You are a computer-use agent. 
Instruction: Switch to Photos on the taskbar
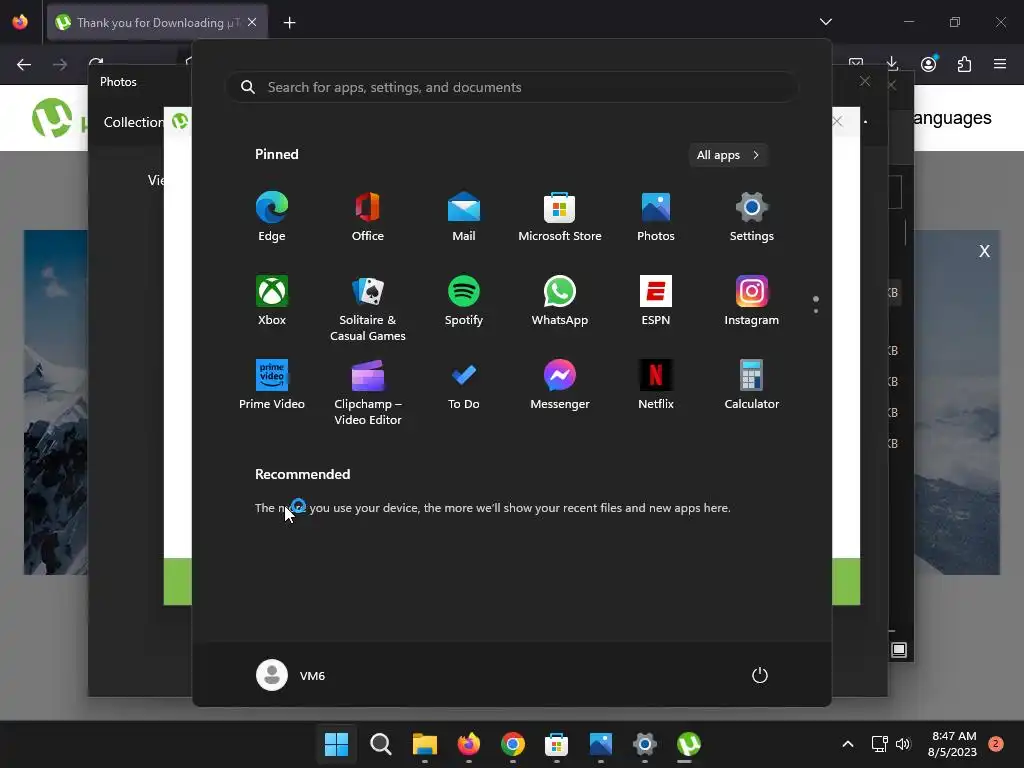600,744
